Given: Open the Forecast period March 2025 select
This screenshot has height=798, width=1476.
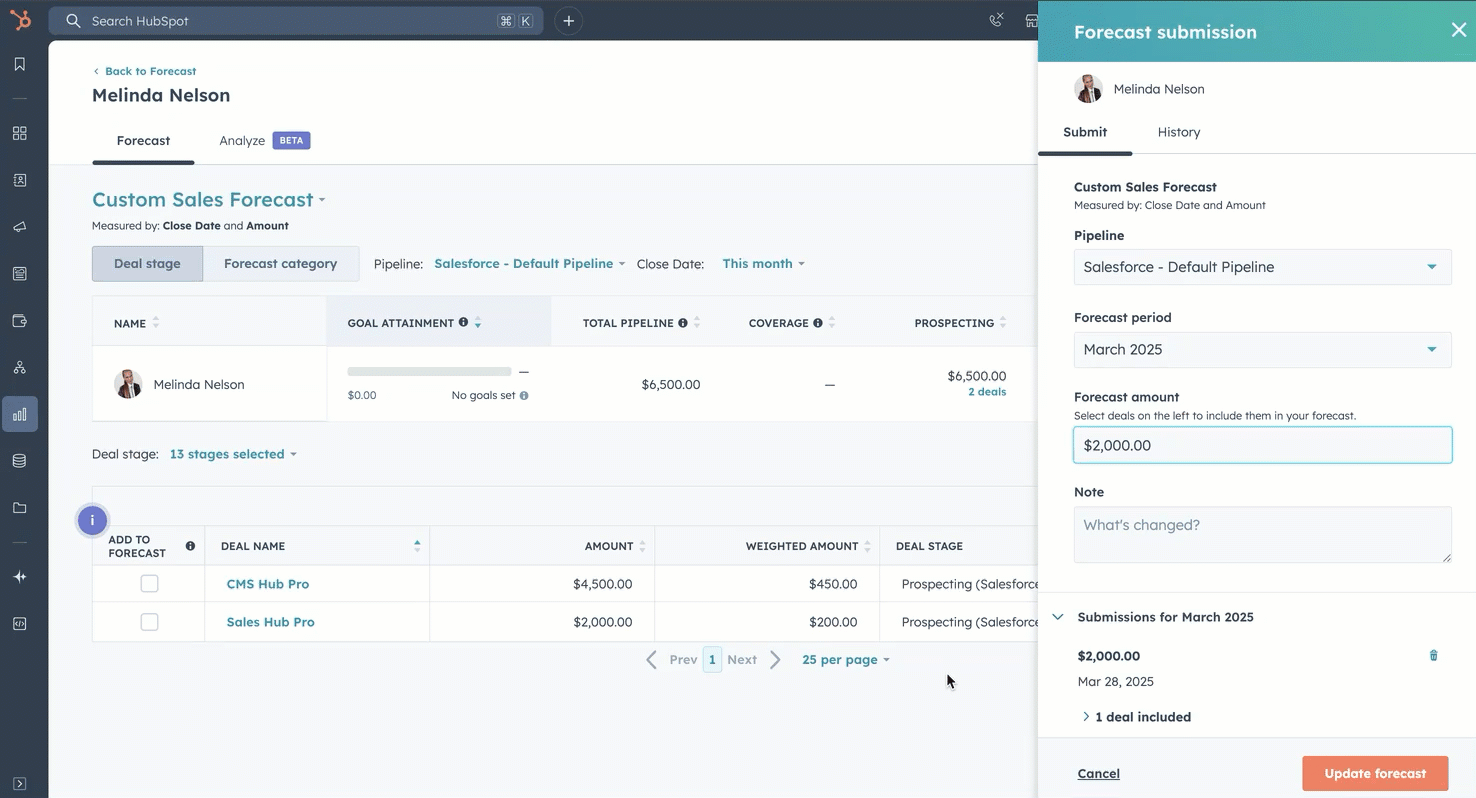Looking at the screenshot, I should click(x=1262, y=350).
